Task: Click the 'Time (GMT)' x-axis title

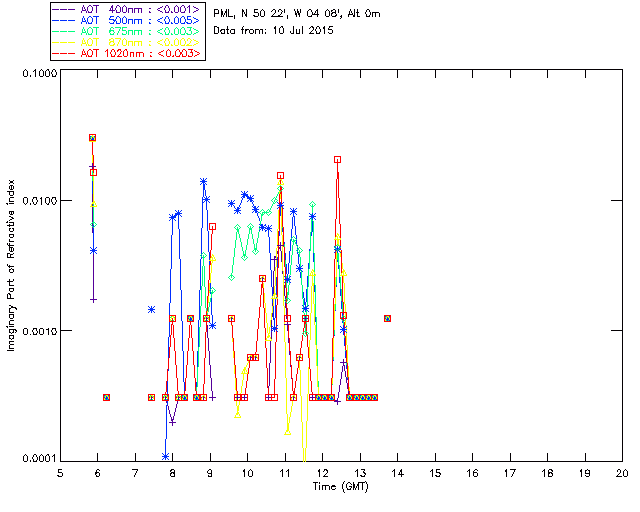Action: coord(340,486)
